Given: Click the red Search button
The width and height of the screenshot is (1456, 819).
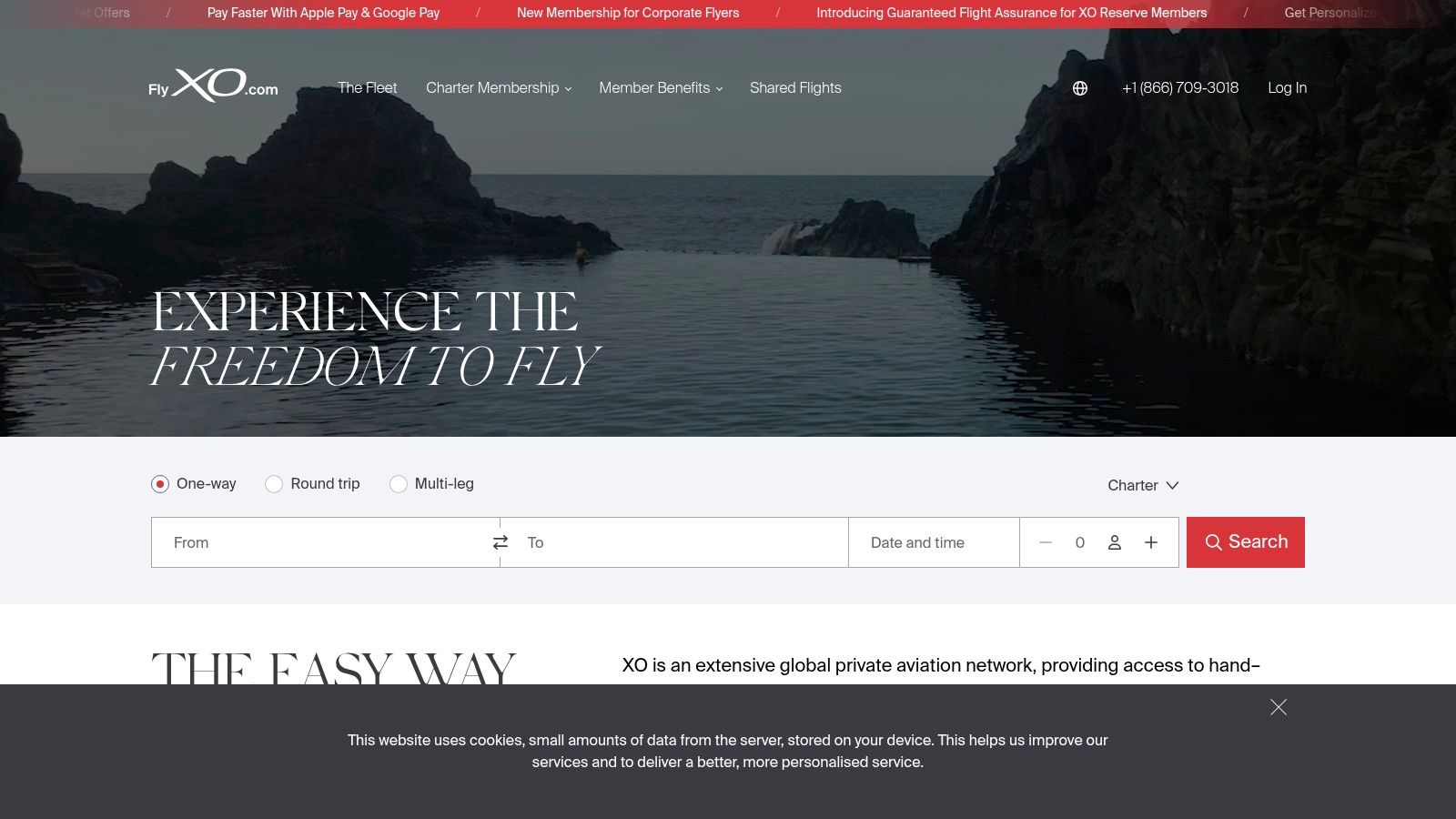Looking at the screenshot, I should coord(1246,542).
